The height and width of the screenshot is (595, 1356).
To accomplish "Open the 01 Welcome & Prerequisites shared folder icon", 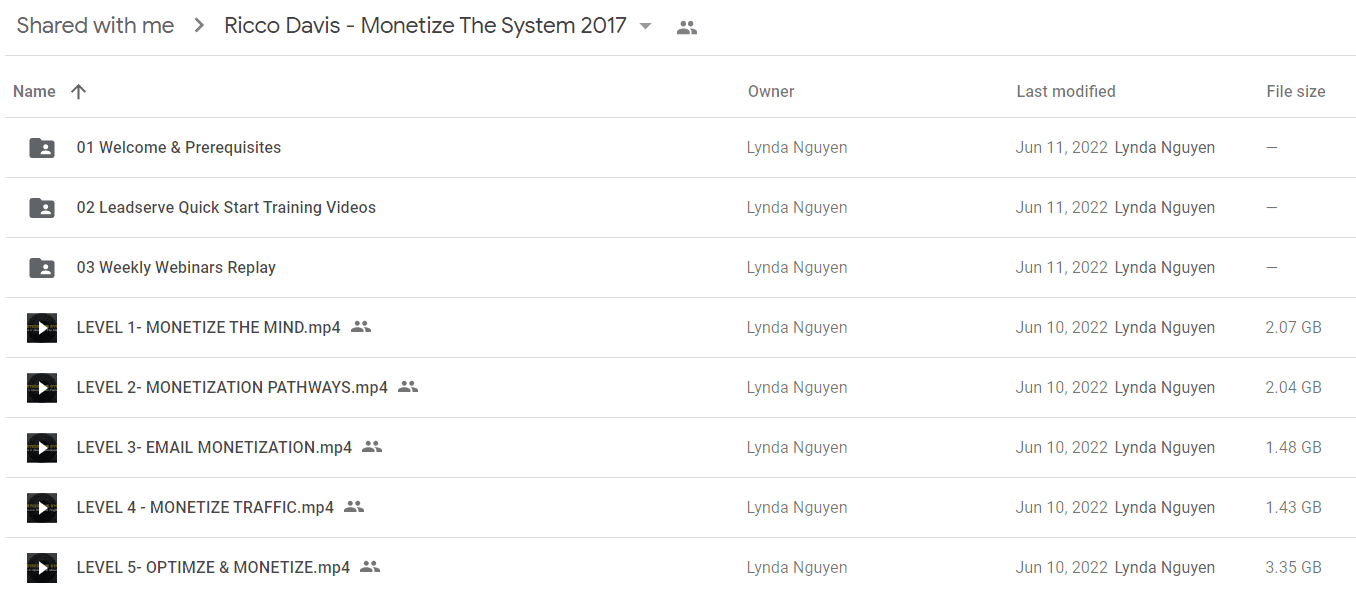I will (42, 148).
